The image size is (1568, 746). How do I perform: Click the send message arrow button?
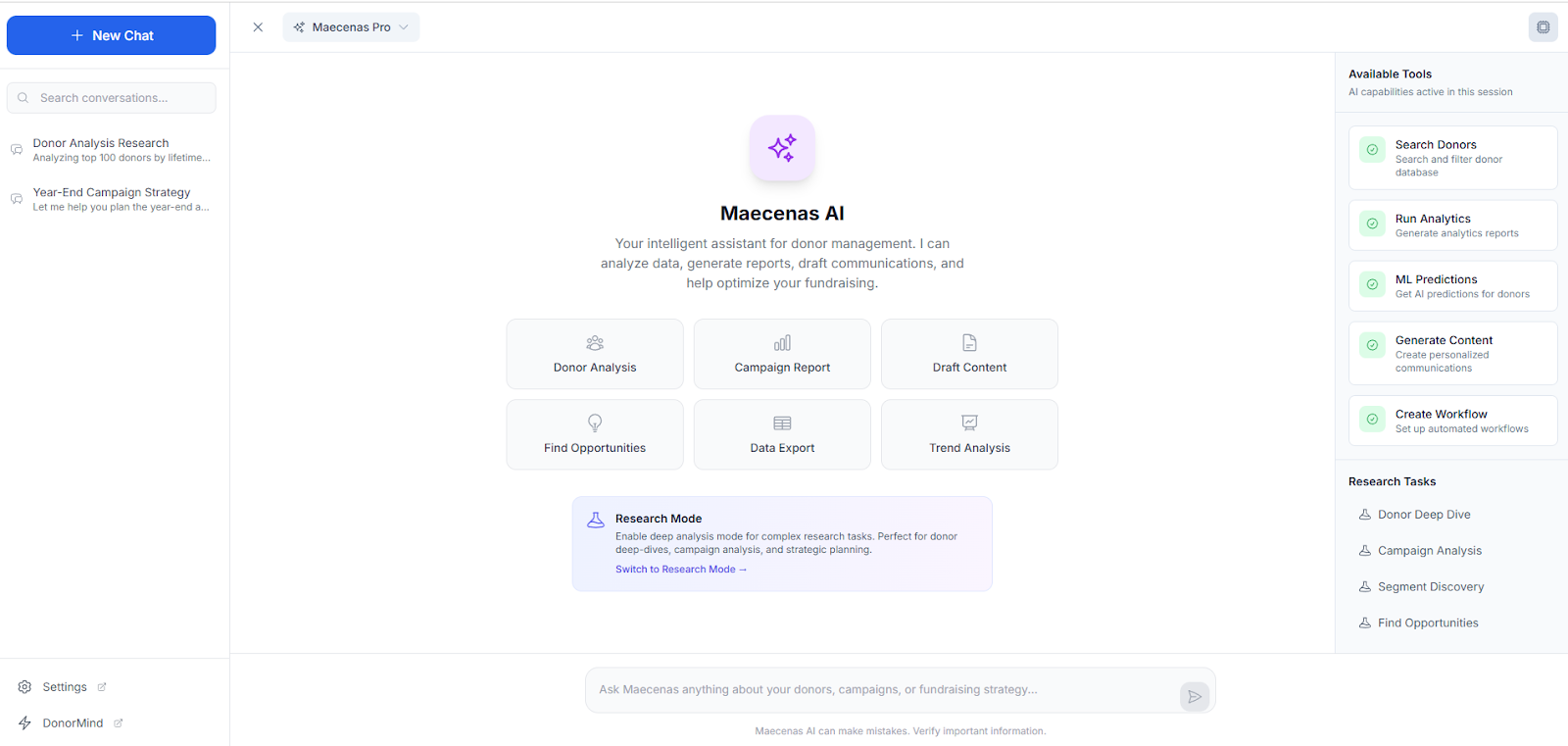point(1195,697)
